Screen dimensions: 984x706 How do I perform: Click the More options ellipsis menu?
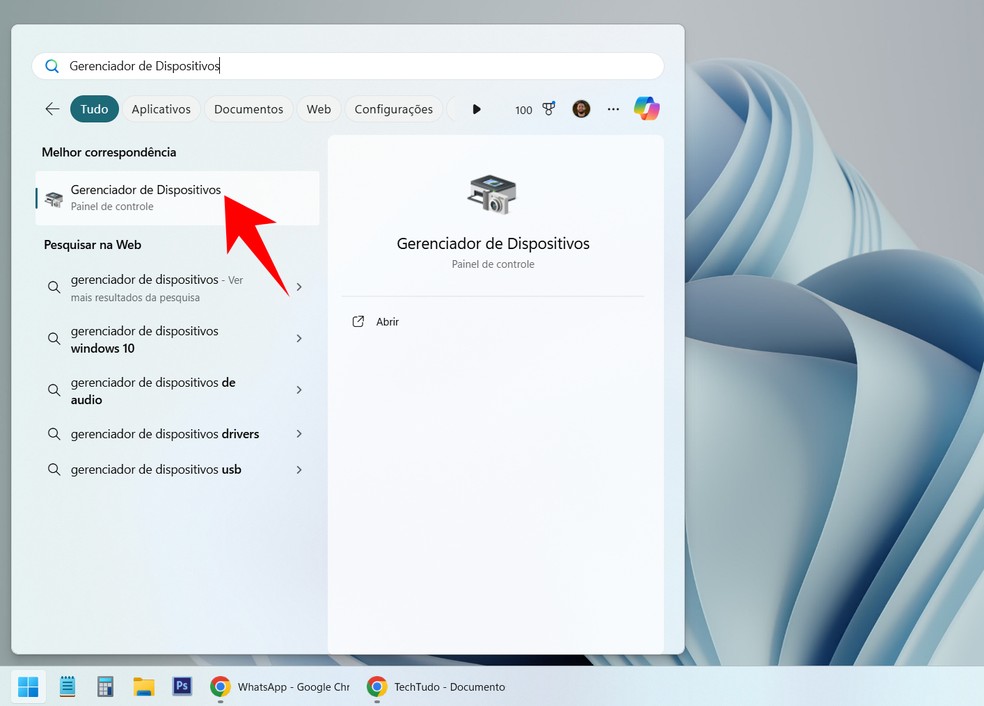coord(613,109)
